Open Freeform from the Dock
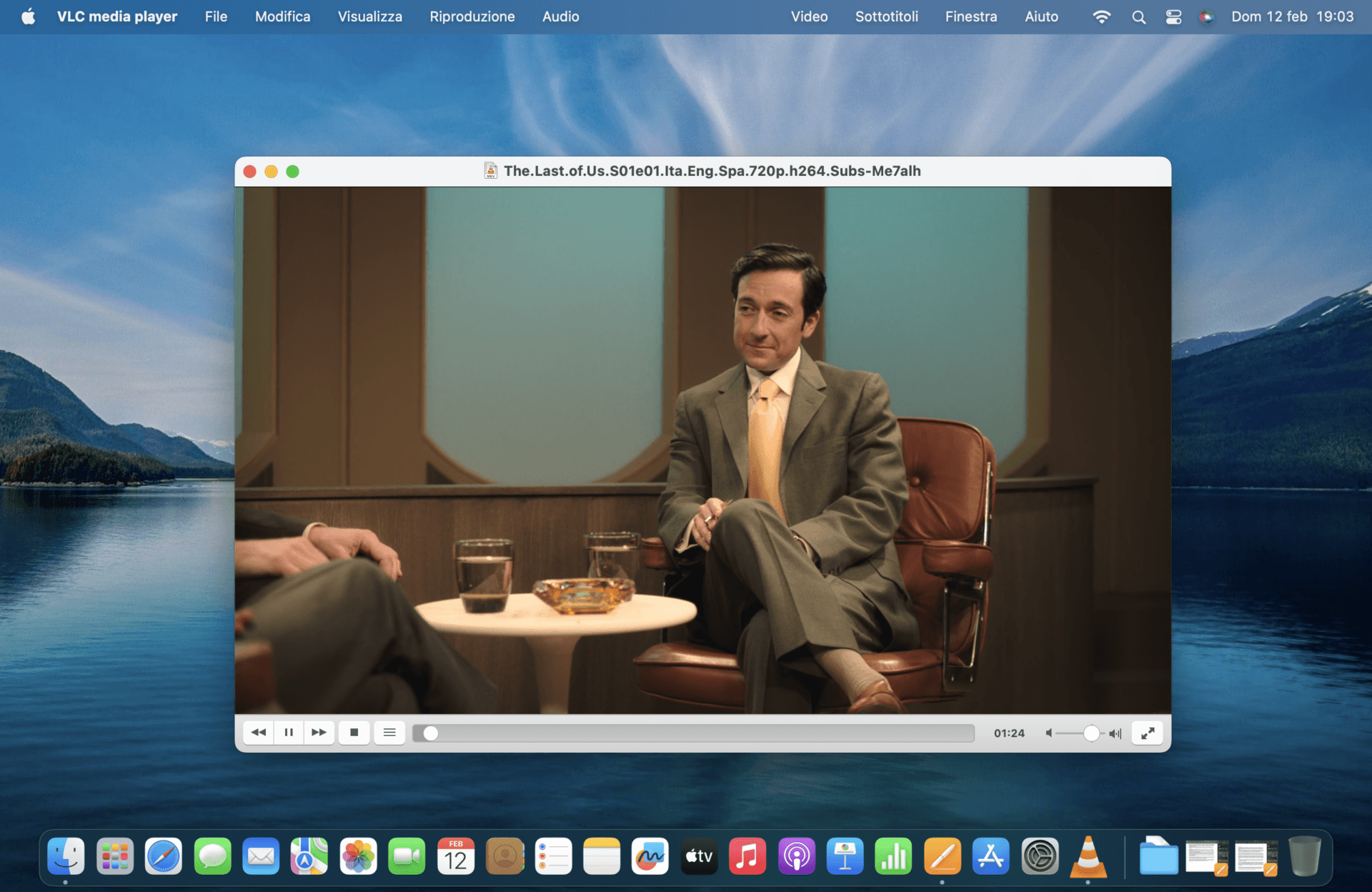Image resolution: width=1372 pixels, height=892 pixels. [x=650, y=856]
